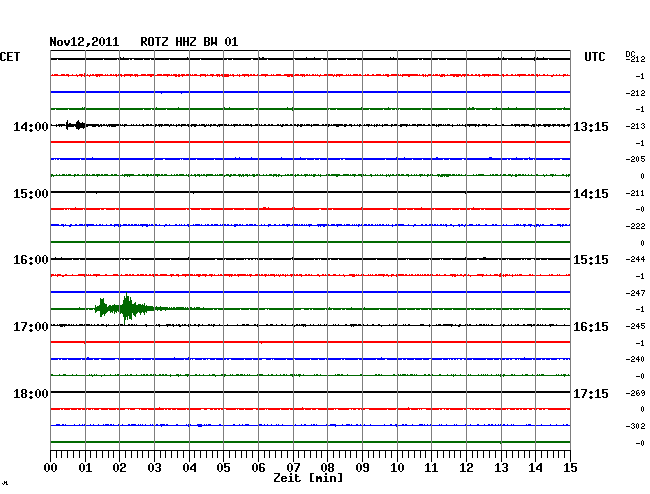650x494 pixels.
Task: Click the DC offset value "-213"
Action: pos(635,126)
